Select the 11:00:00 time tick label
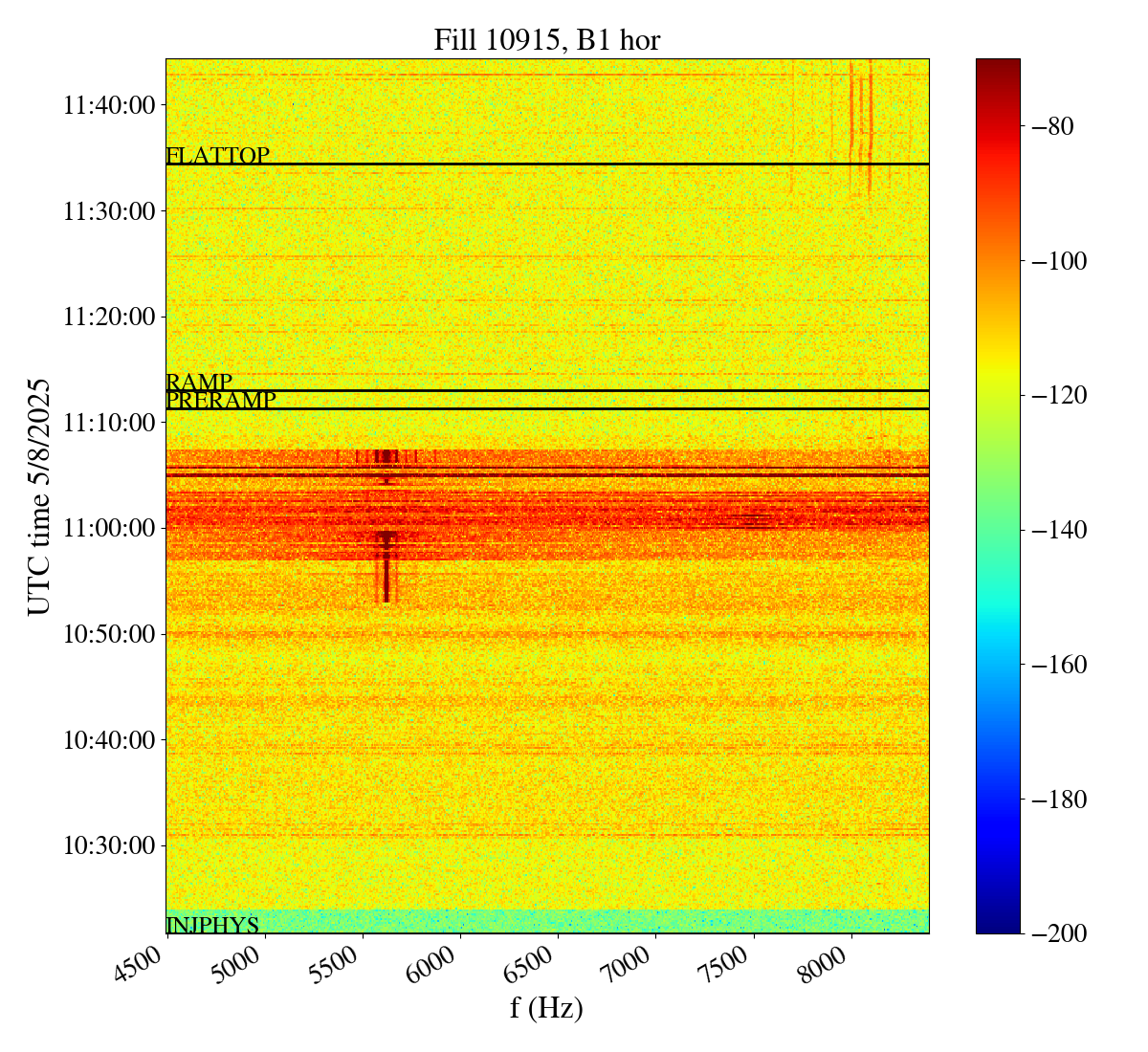The image size is (1148, 1052). pos(109,528)
